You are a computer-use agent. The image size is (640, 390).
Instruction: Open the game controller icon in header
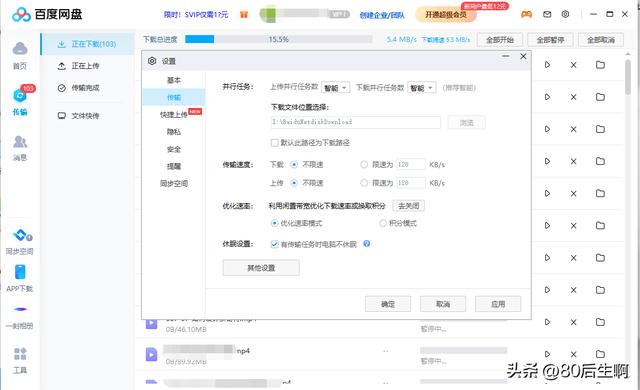pyautogui.click(x=526, y=14)
